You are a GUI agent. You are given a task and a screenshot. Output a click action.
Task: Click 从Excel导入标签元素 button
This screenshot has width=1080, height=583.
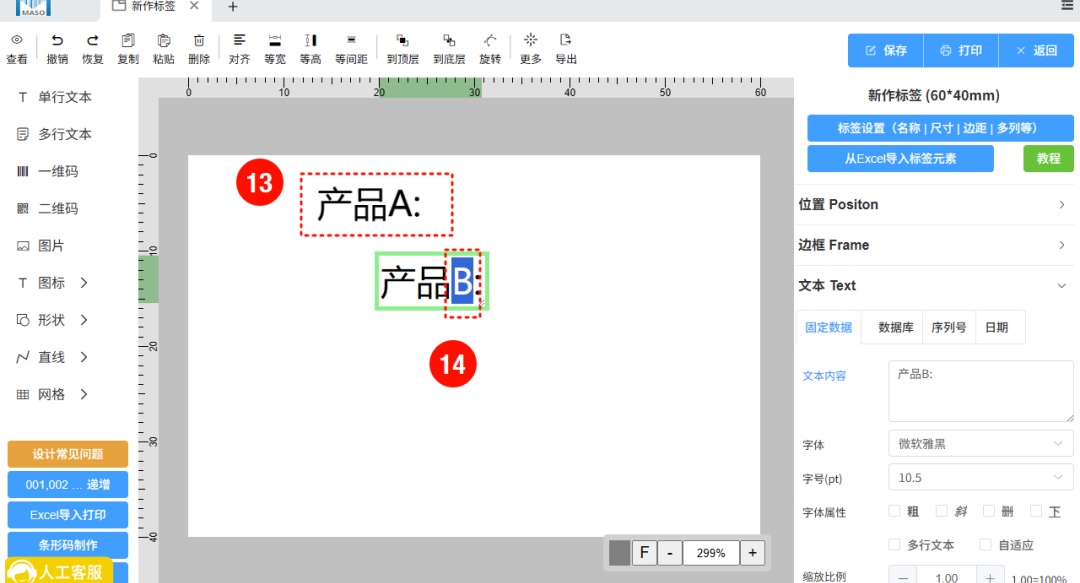point(900,158)
